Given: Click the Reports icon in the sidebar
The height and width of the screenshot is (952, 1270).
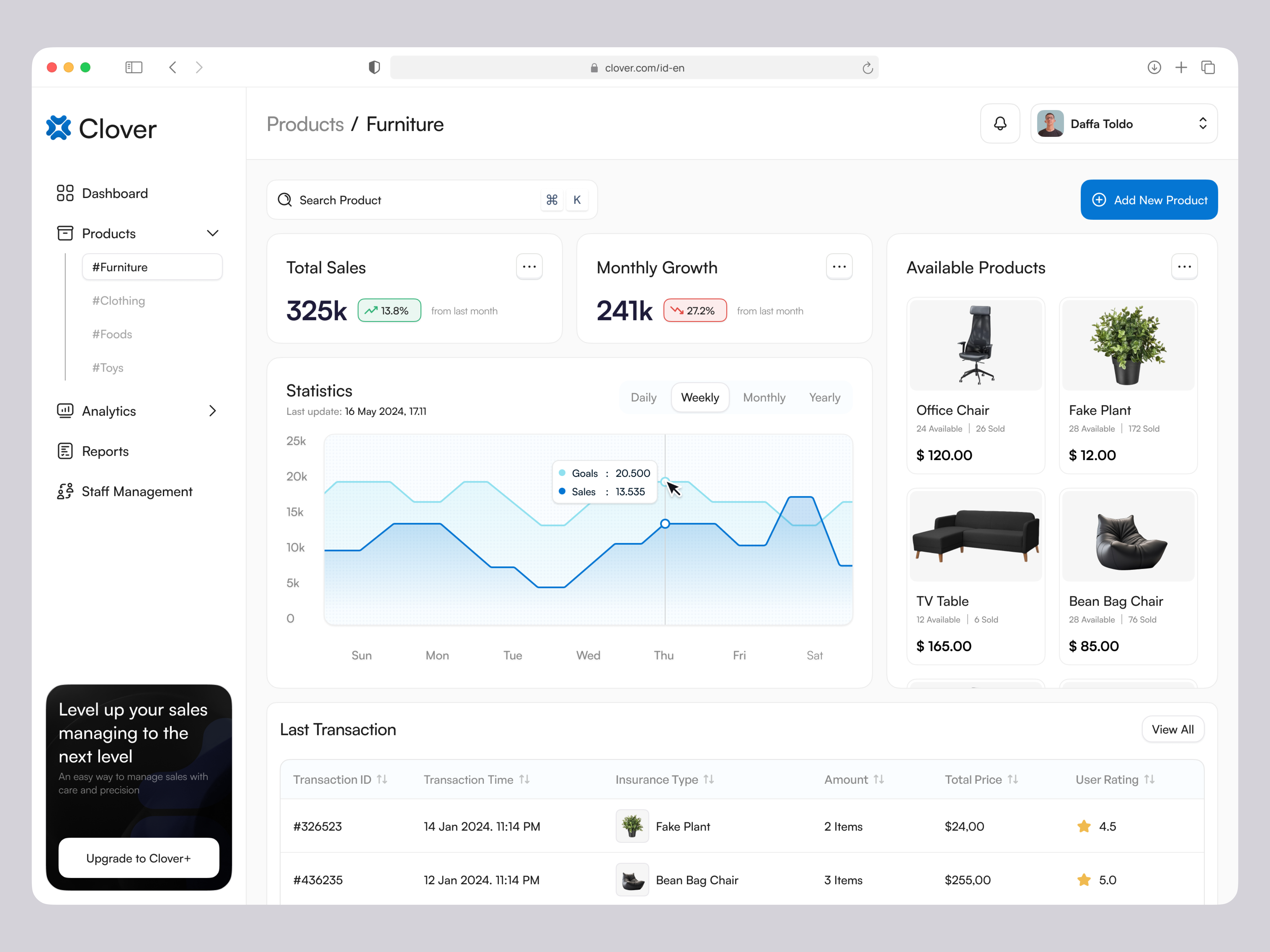Looking at the screenshot, I should pyautogui.click(x=65, y=451).
